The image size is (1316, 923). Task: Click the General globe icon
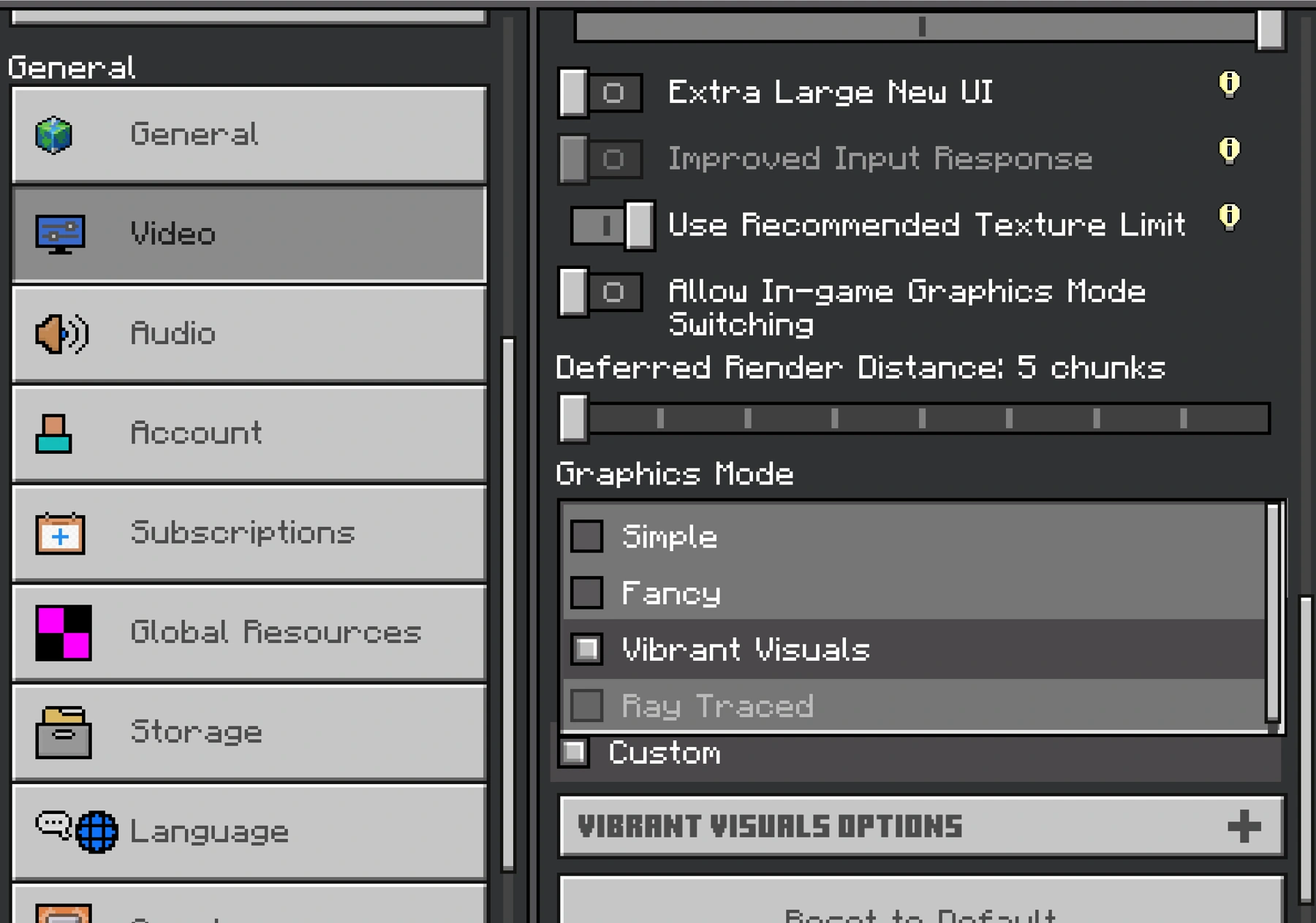[54, 135]
